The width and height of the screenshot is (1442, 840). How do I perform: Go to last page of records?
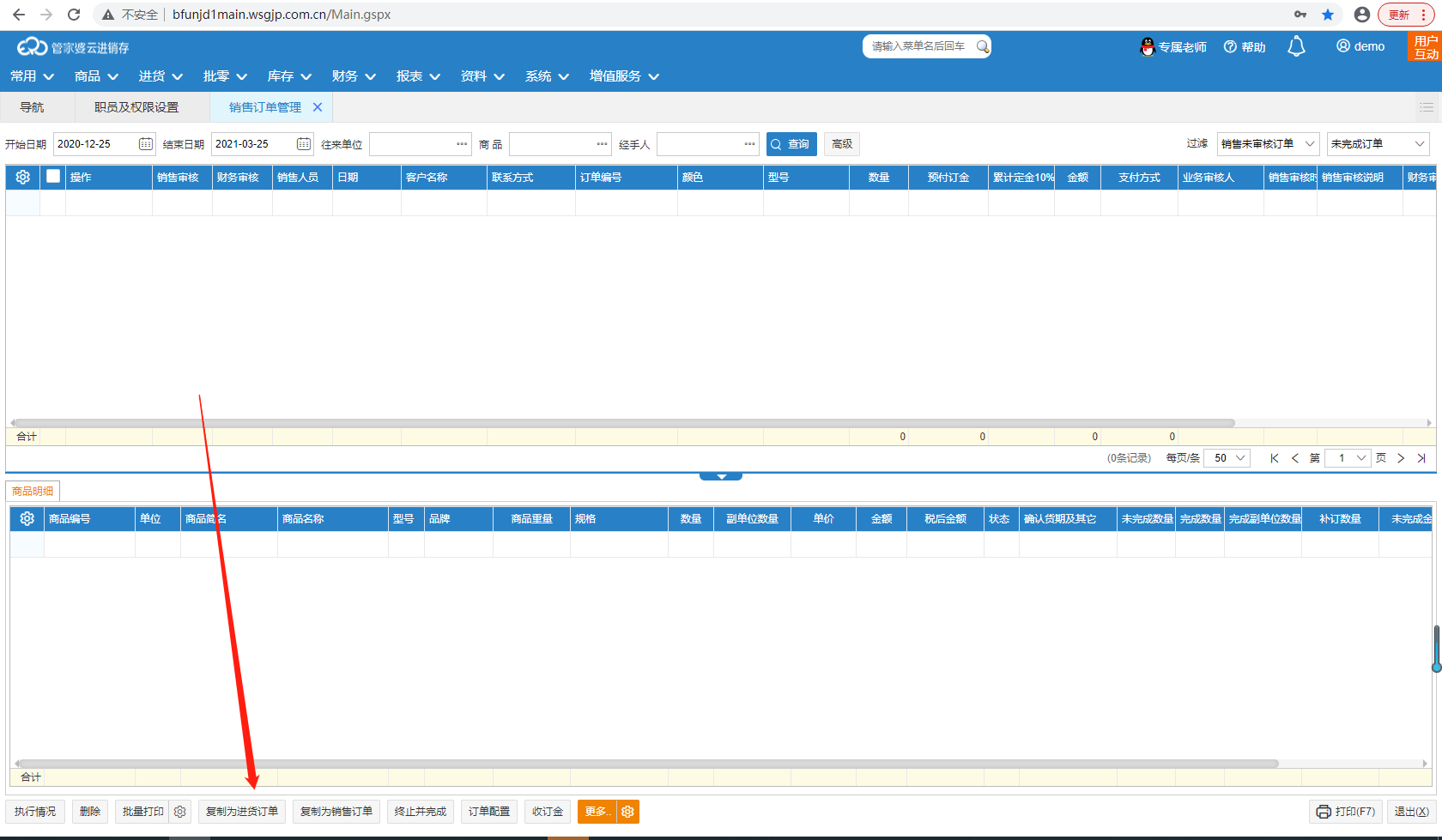tap(1421, 458)
